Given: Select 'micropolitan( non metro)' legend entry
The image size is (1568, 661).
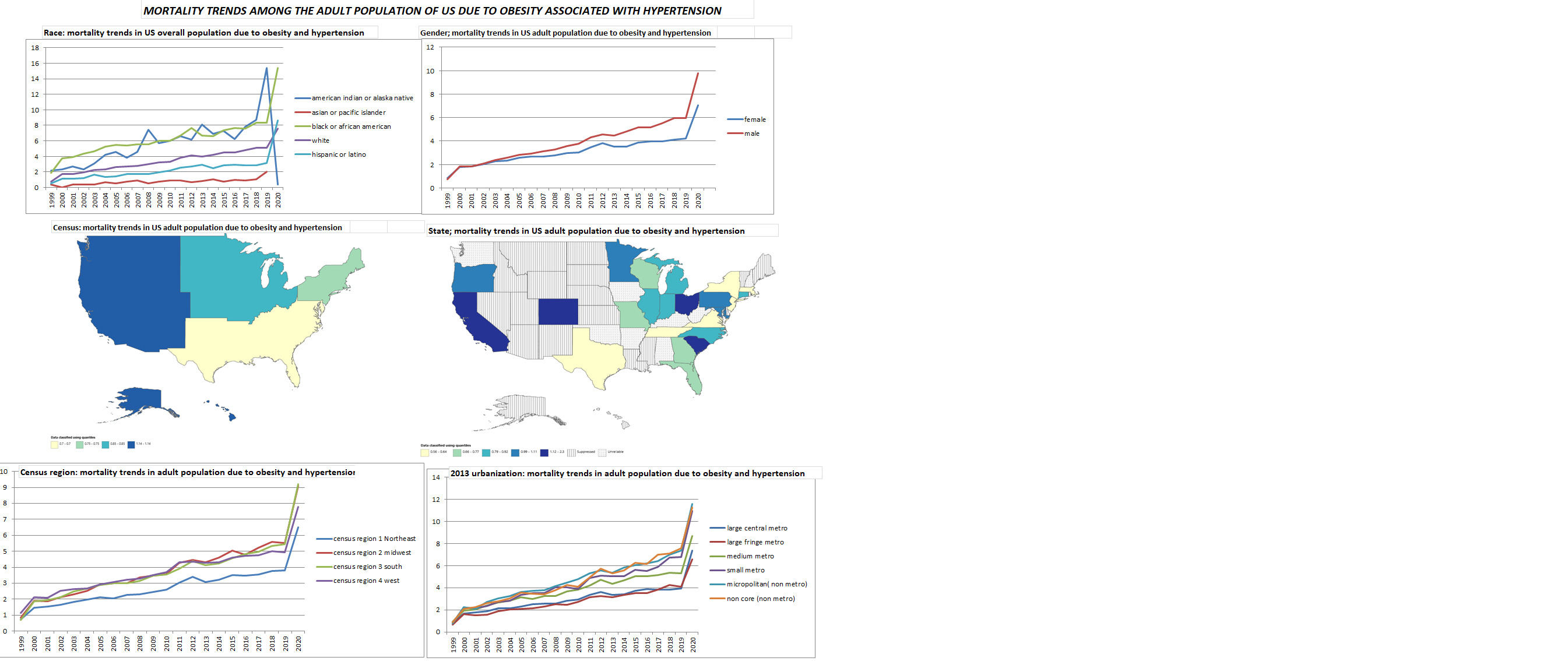Looking at the screenshot, I should 767,584.
